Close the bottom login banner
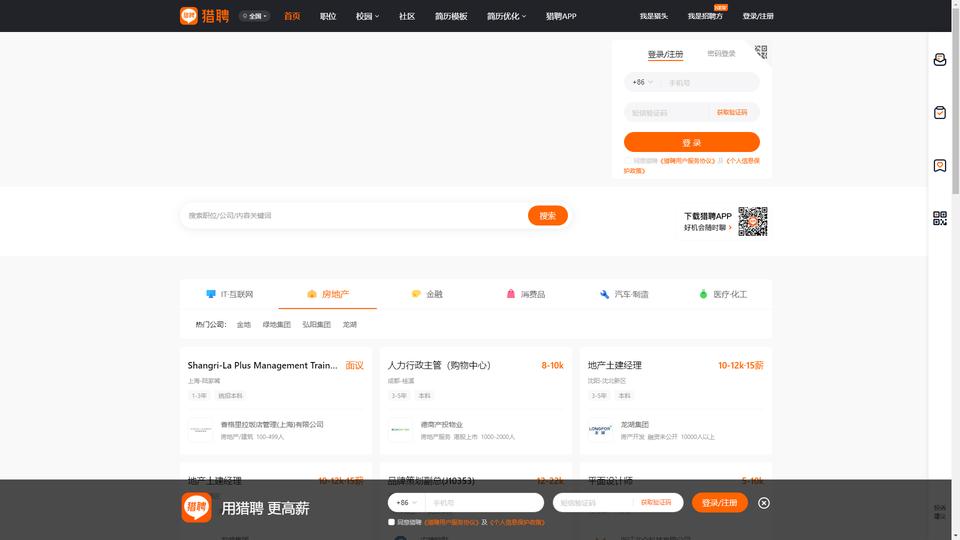960x540 pixels. tap(763, 503)
